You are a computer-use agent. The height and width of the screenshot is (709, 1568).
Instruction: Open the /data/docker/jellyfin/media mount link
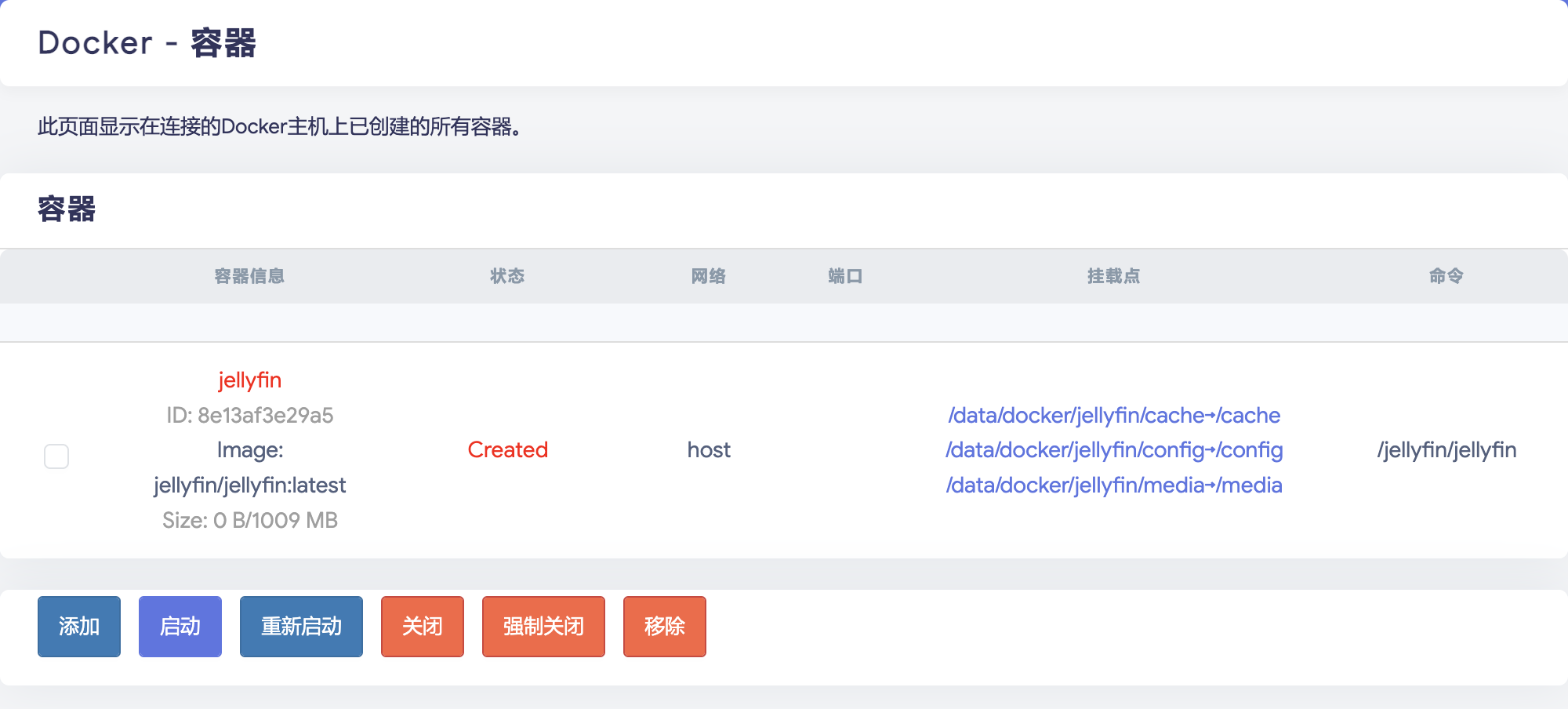point(1113,485)
